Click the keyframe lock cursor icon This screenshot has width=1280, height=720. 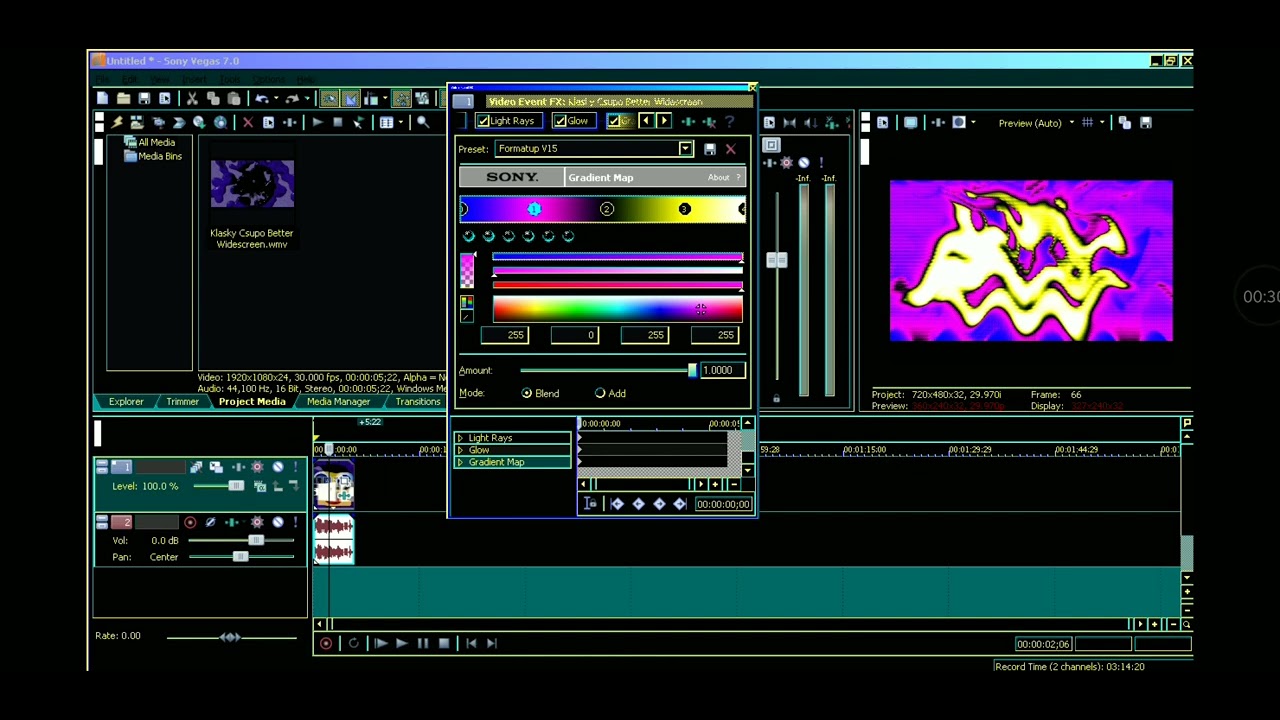(x=590, y=504)
